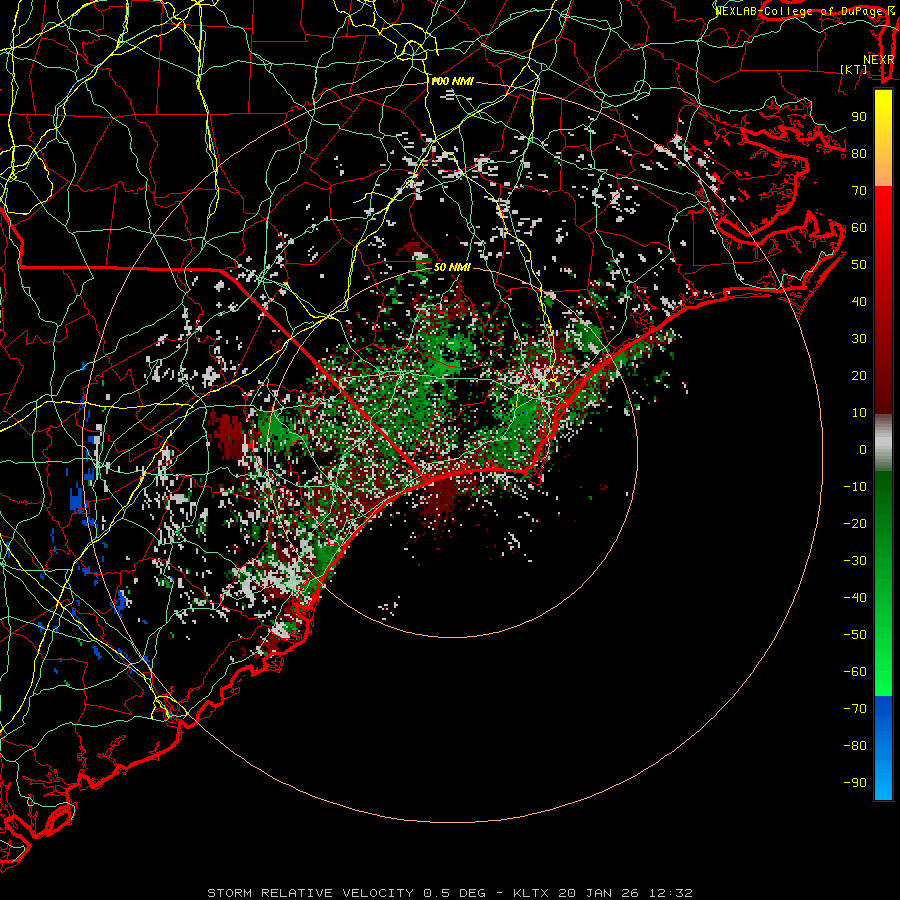Click the positive 70 value on the velocity scale
Viewport: 900px width, 900px height.
click(859, 191)
